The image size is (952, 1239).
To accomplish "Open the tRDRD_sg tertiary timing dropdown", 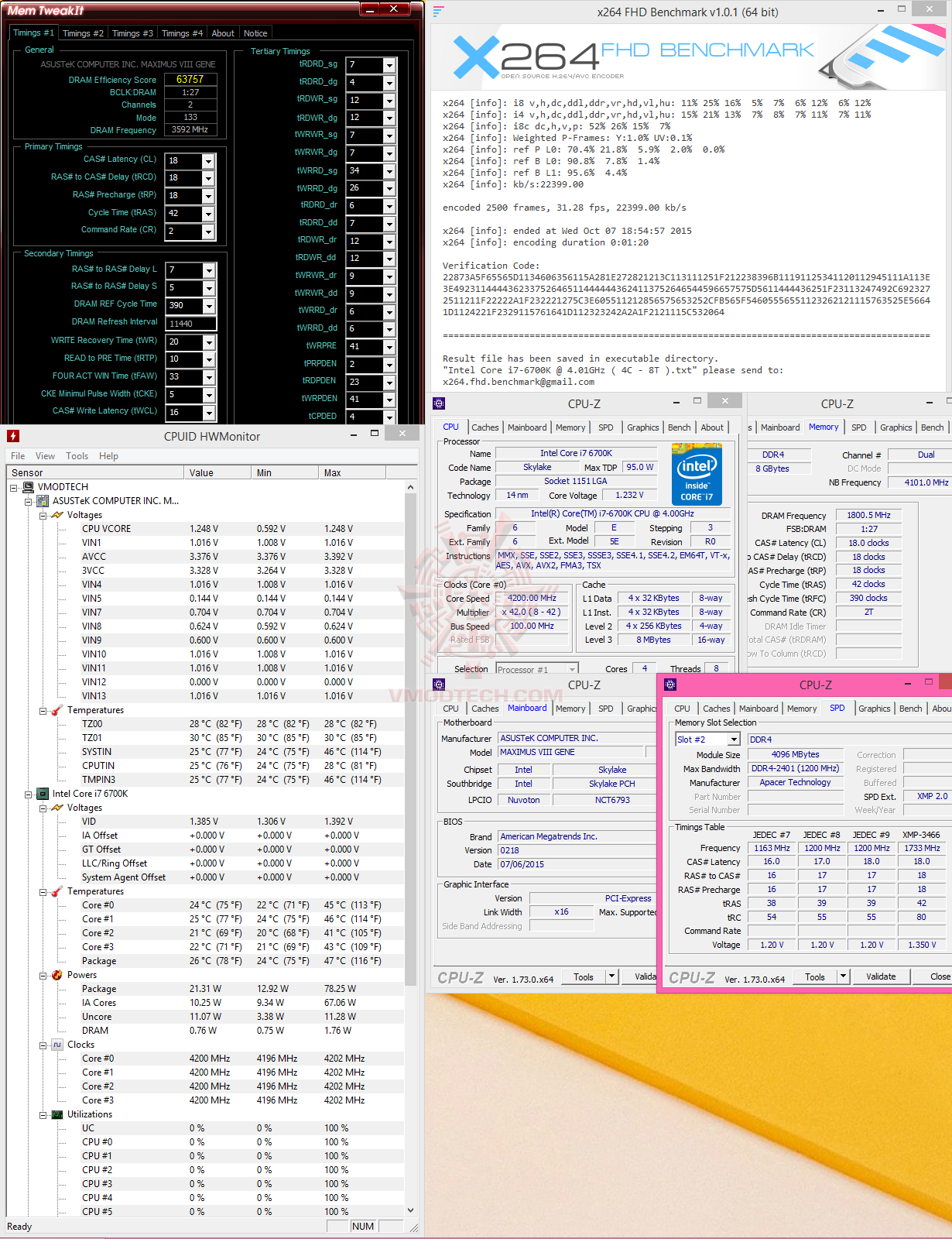I will (389, 65).
